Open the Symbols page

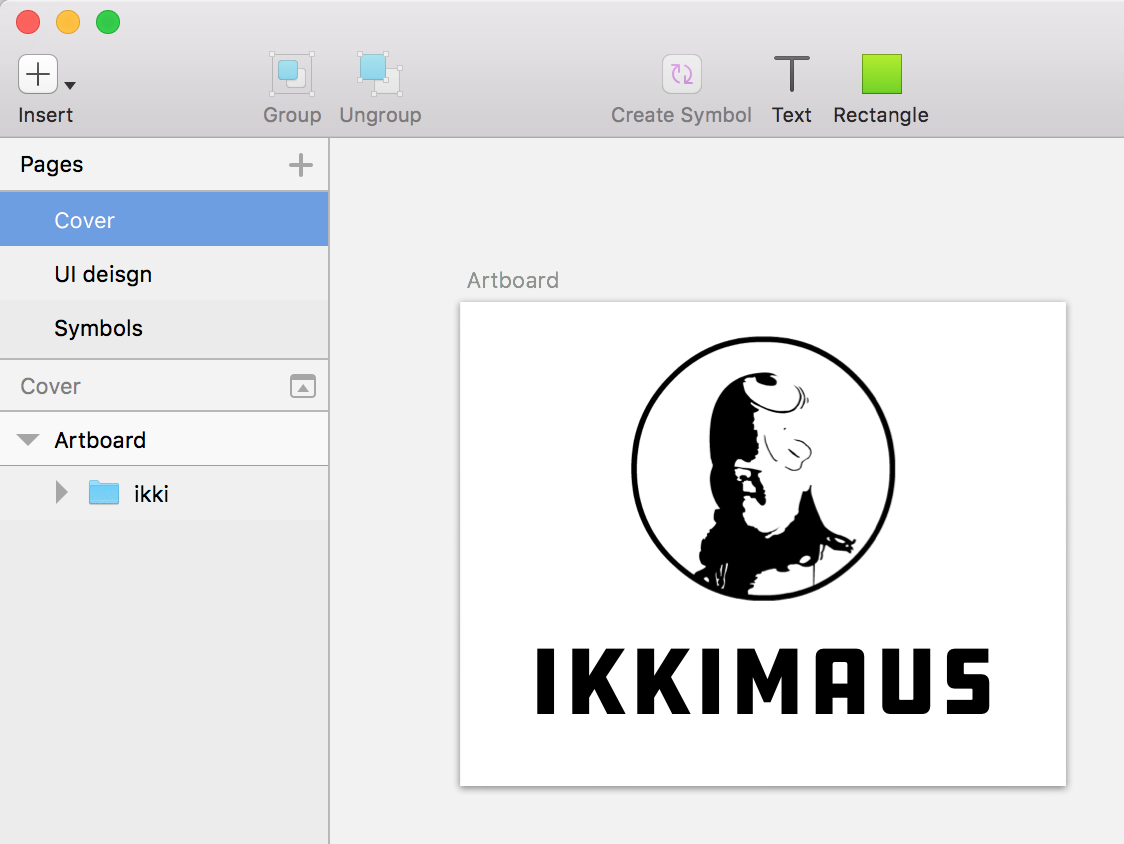(164, 328)
